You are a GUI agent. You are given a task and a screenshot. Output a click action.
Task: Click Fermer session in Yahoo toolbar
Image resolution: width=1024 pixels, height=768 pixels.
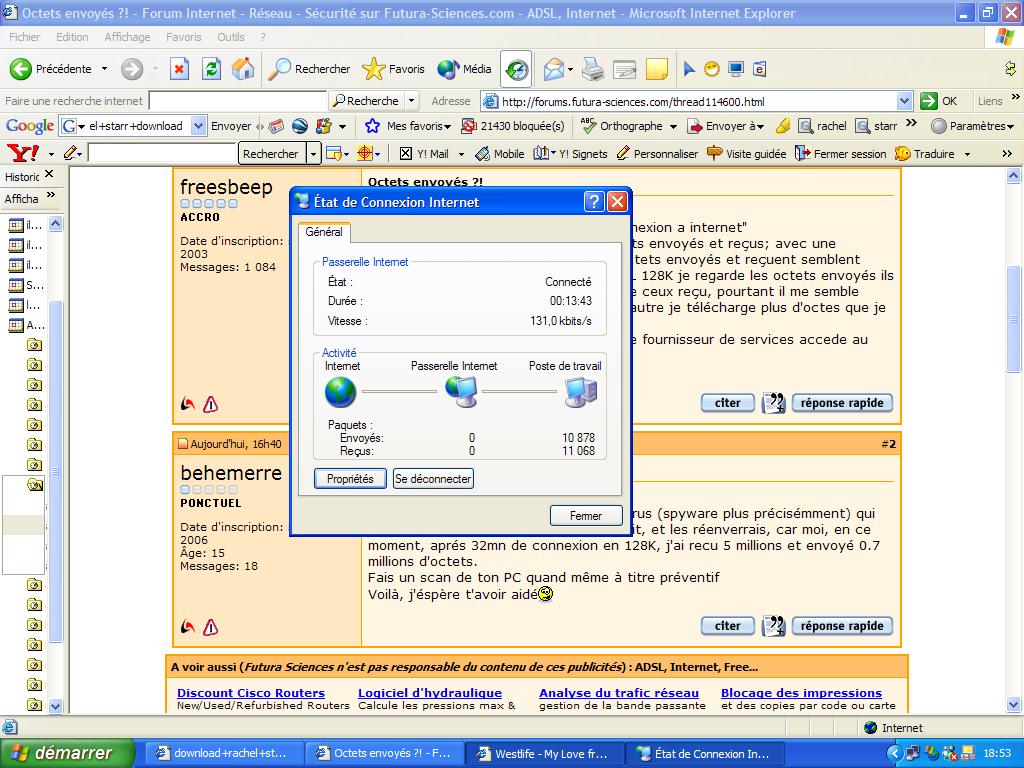tap(840, 154)
